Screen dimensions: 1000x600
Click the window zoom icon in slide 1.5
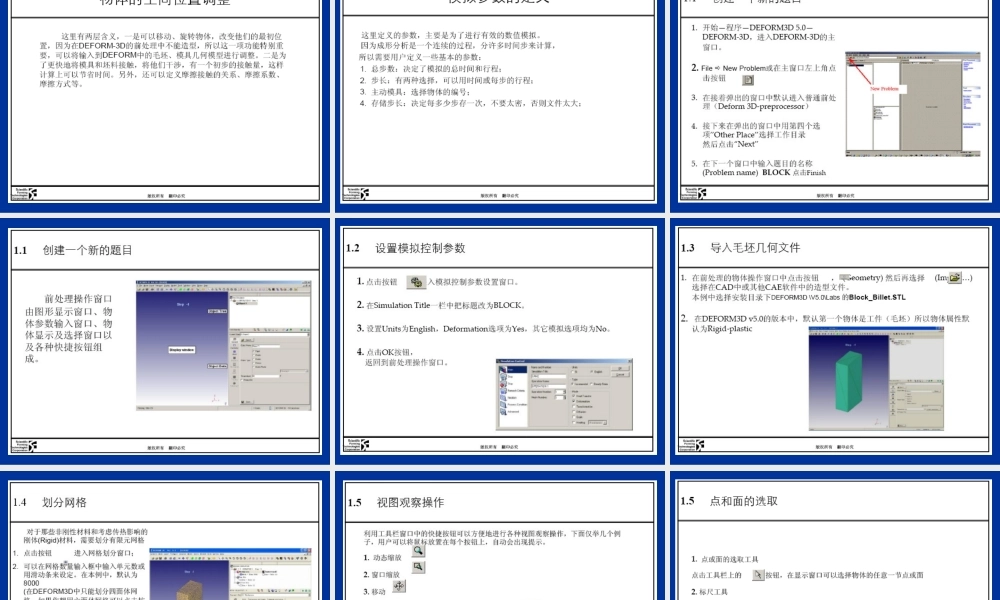click(x=418, y=567)
